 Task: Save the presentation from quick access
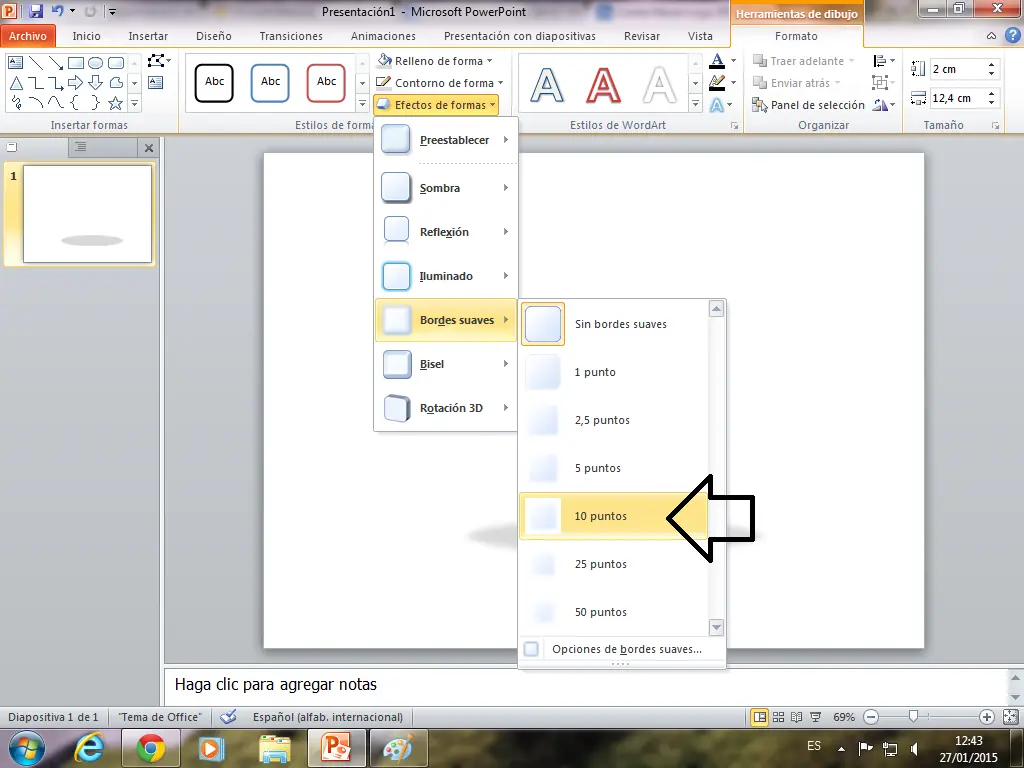point(36,11)
